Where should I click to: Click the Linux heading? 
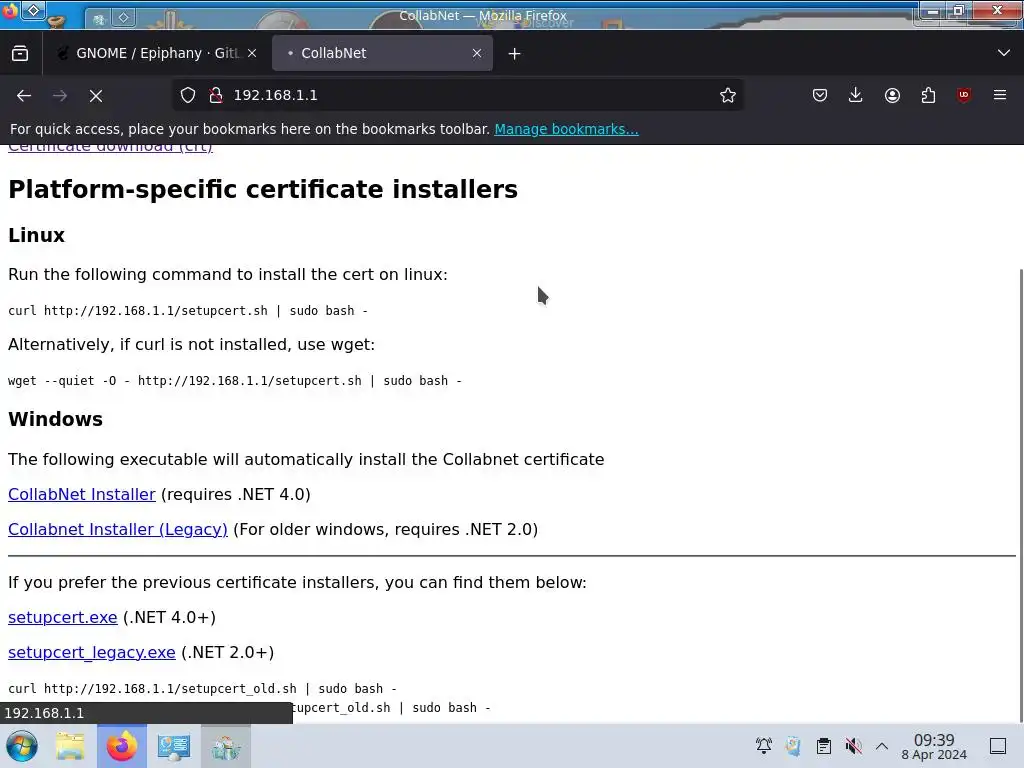click(x=37, y=235)
